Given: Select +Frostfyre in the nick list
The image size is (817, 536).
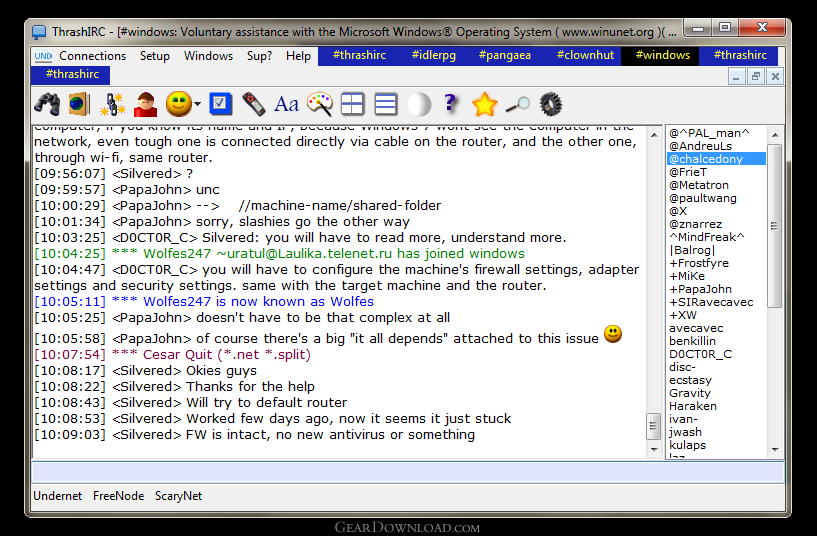Looking at the screenshot, I should pyautogui.click(x=699, y=263).
